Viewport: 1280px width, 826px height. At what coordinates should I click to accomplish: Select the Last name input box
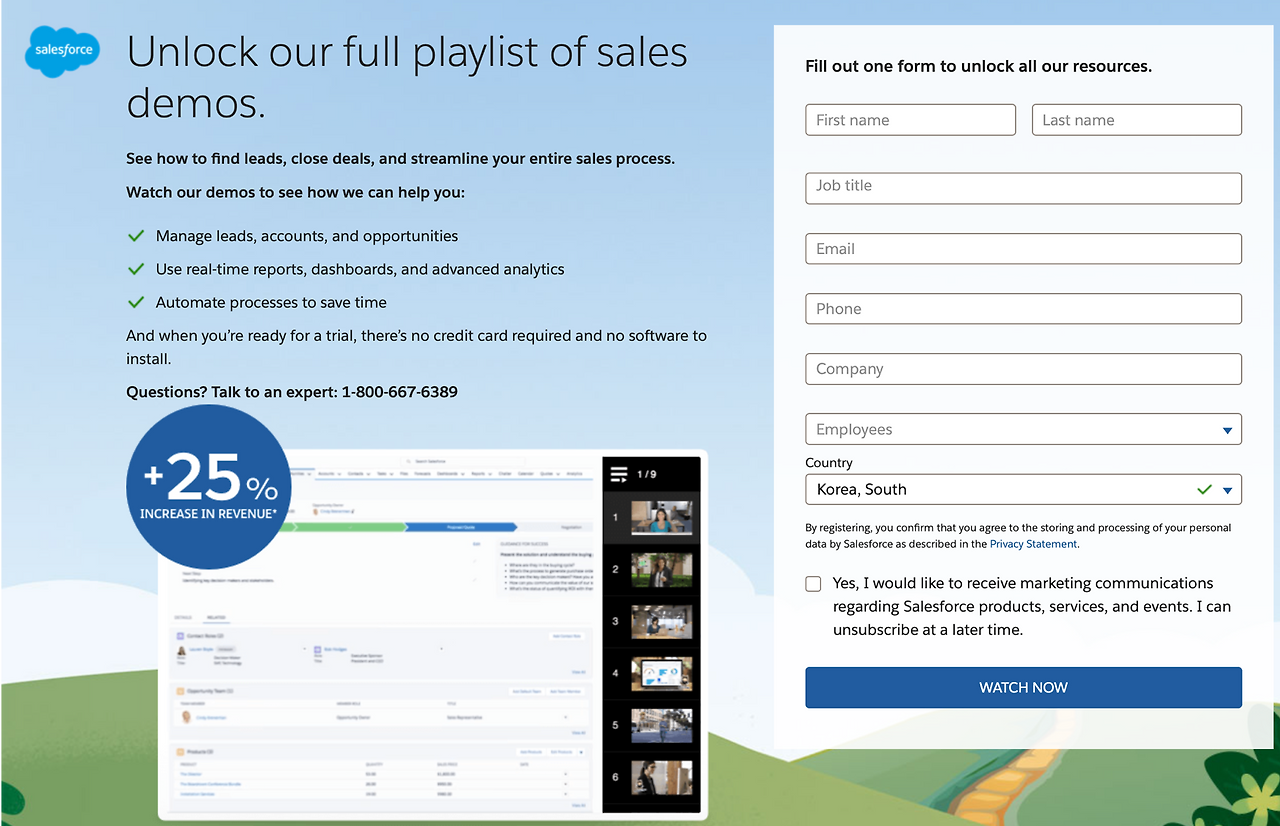[x=1137, y=120]
